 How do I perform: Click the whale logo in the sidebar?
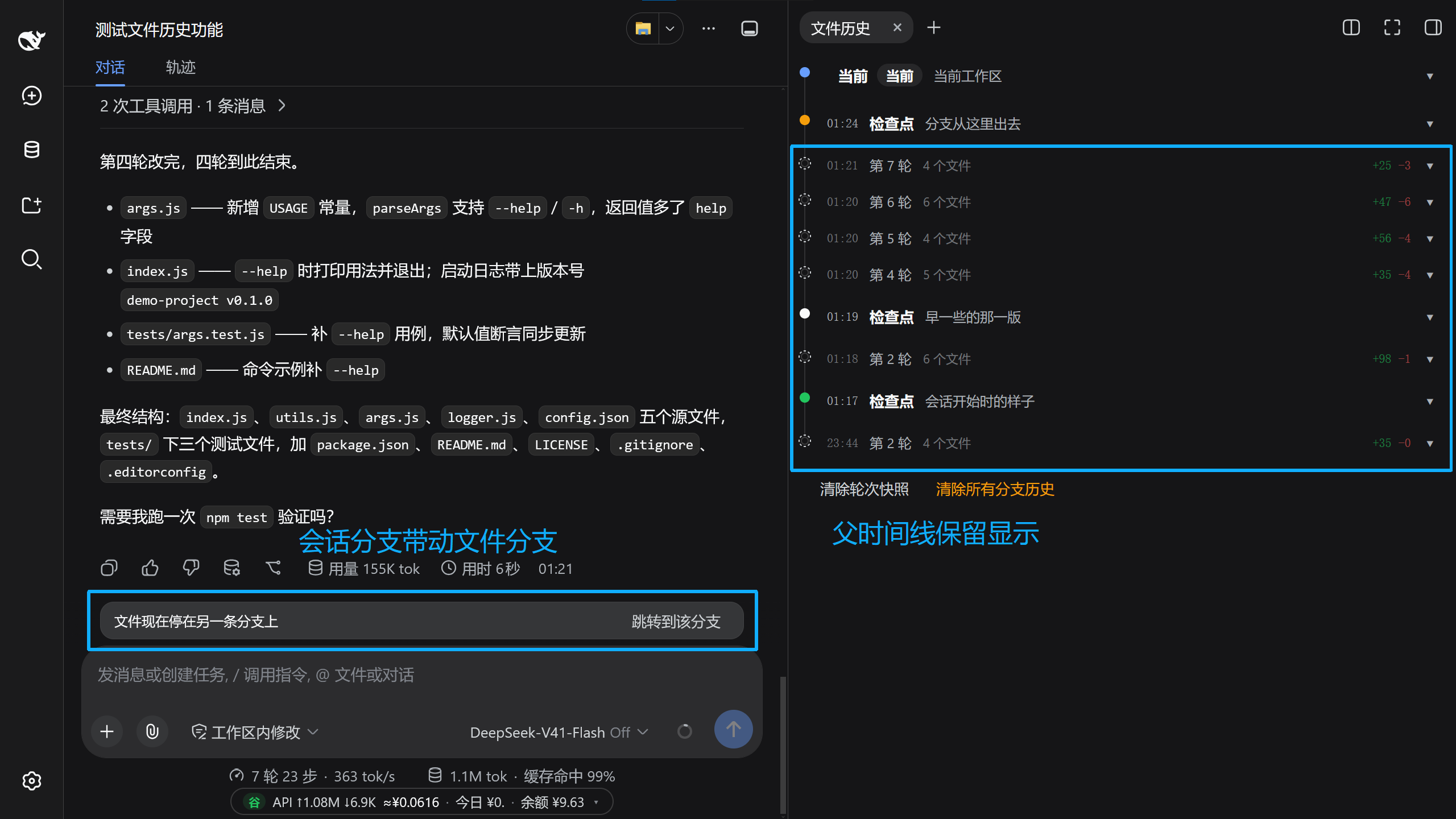point(31,40)
